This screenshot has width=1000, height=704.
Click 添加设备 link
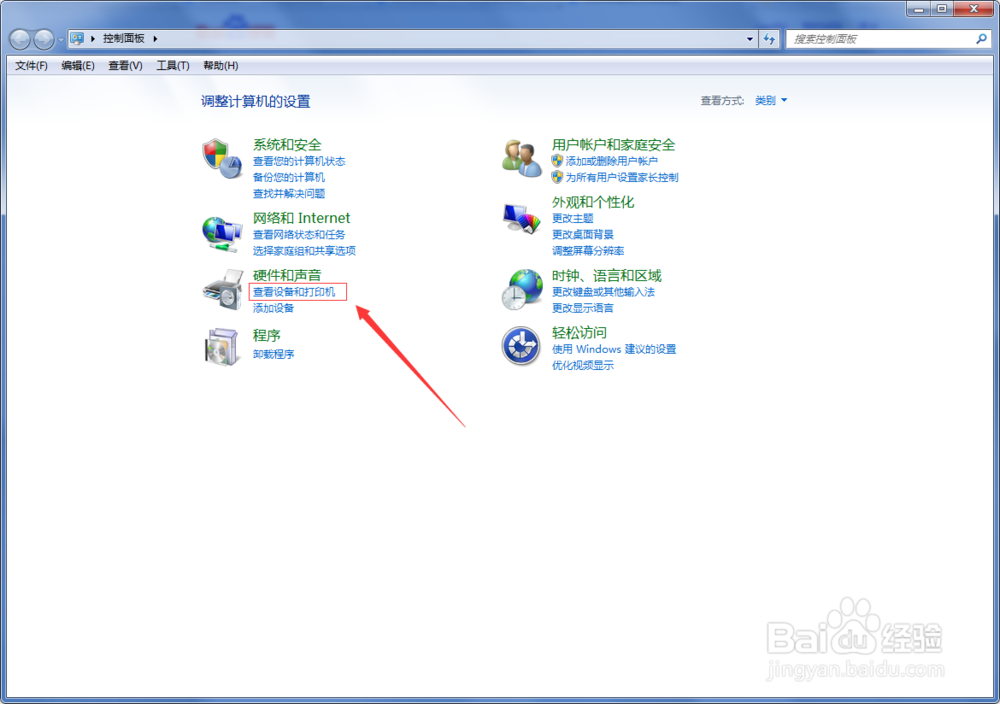point(274,308)
